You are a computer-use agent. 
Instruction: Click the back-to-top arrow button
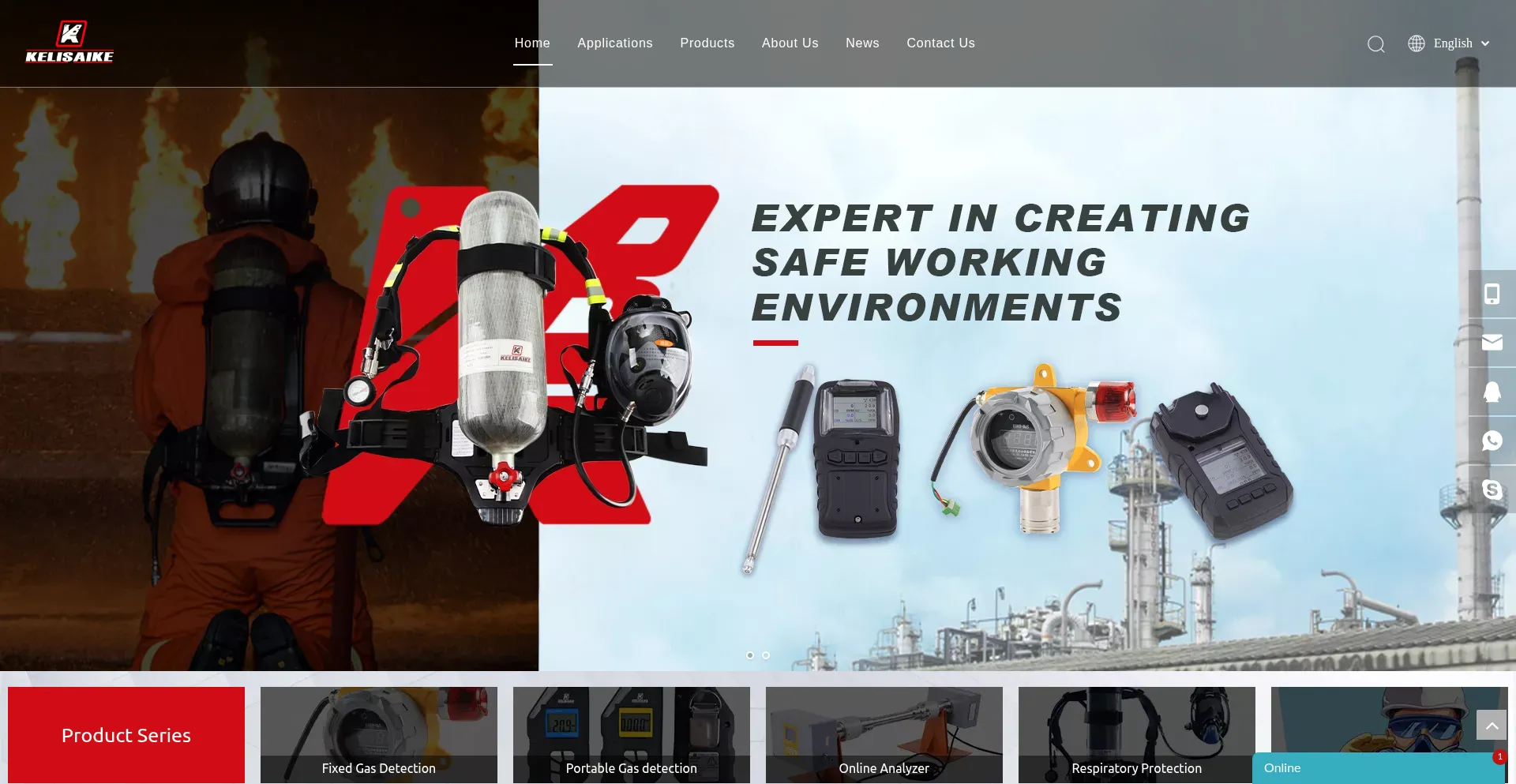[x=1492, y=725]
